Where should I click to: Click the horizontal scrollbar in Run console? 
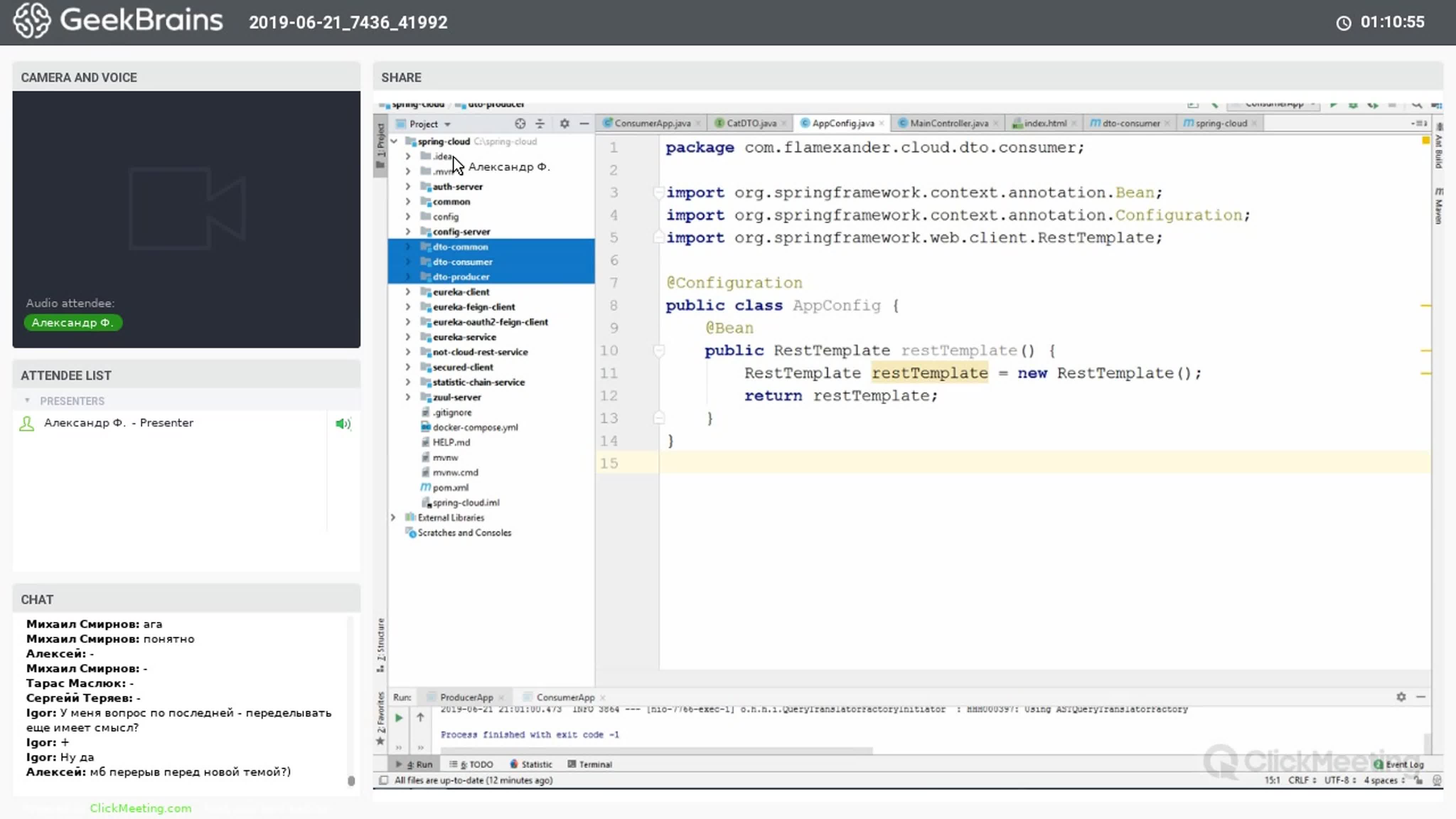click(x=655, y=751)
